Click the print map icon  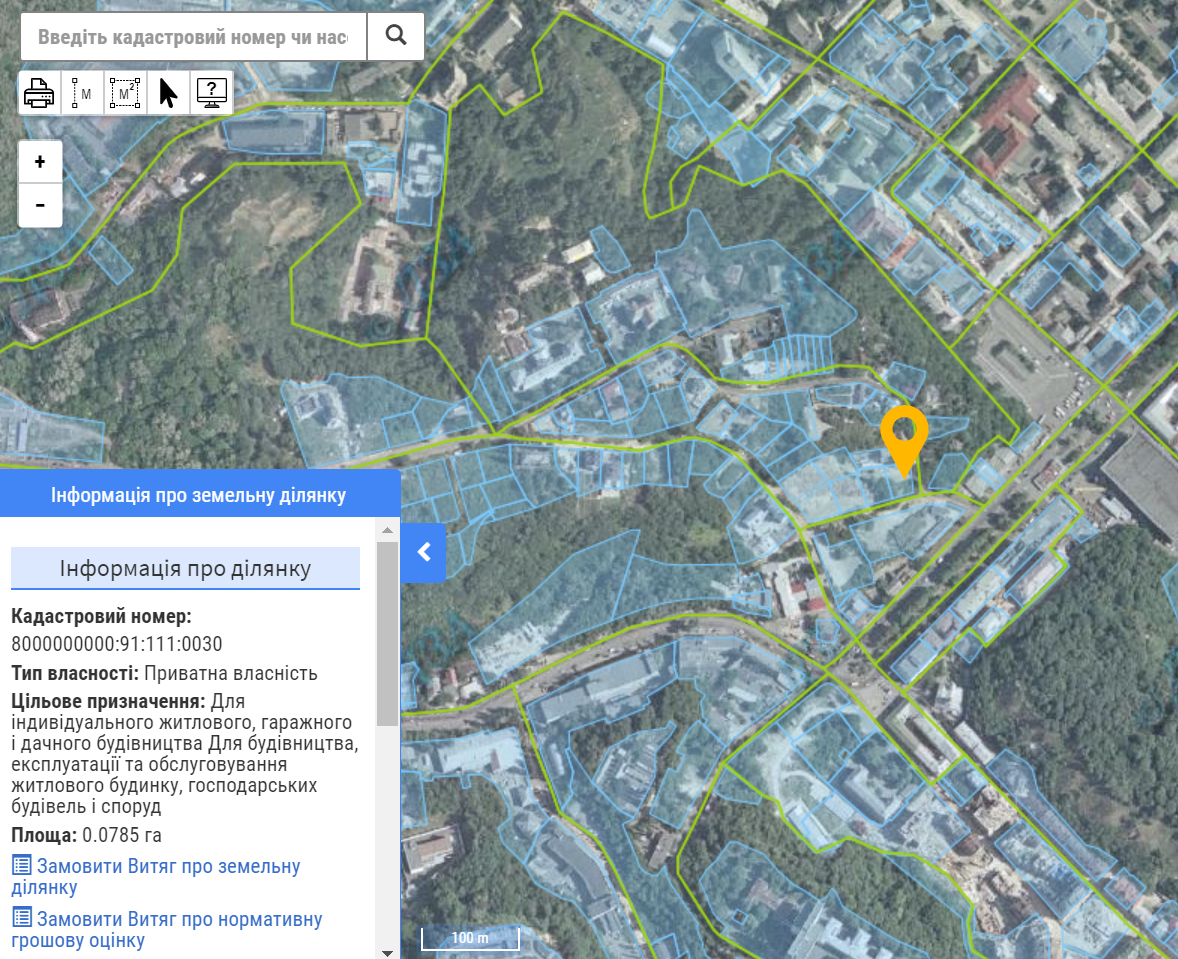[x=40, y=93]
